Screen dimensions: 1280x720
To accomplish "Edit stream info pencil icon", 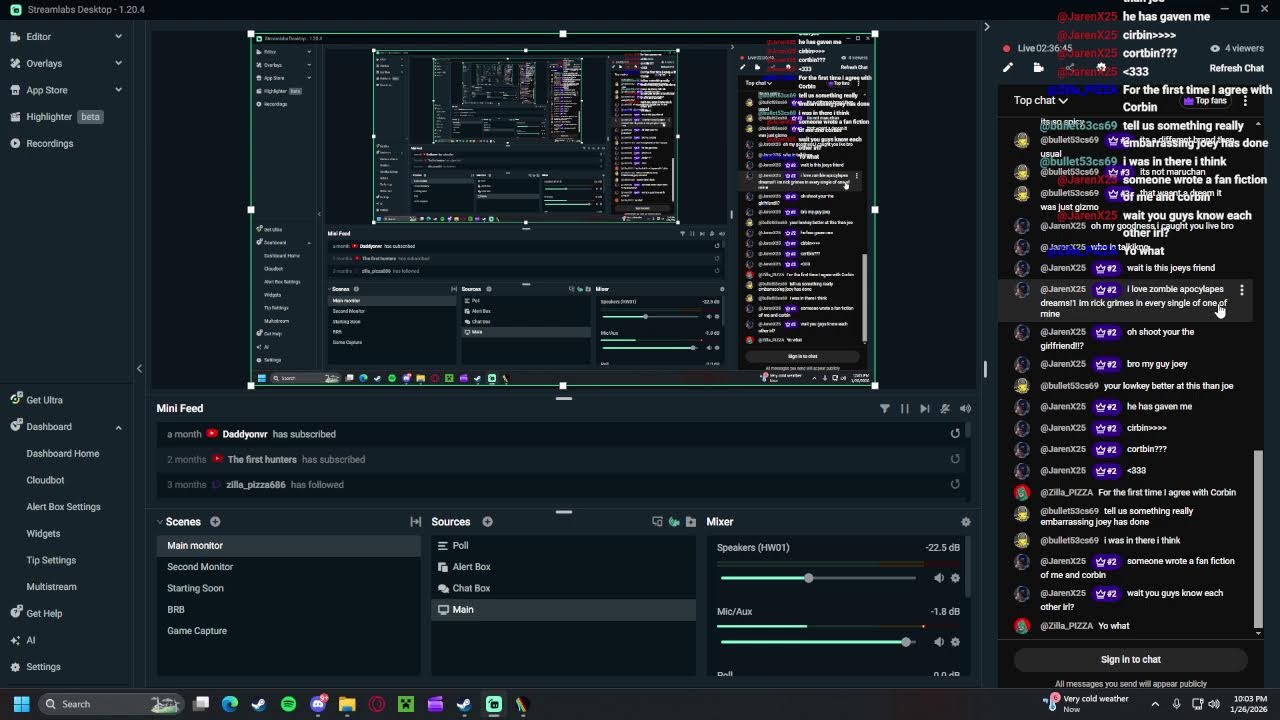I will click(x=1008, y=68).
